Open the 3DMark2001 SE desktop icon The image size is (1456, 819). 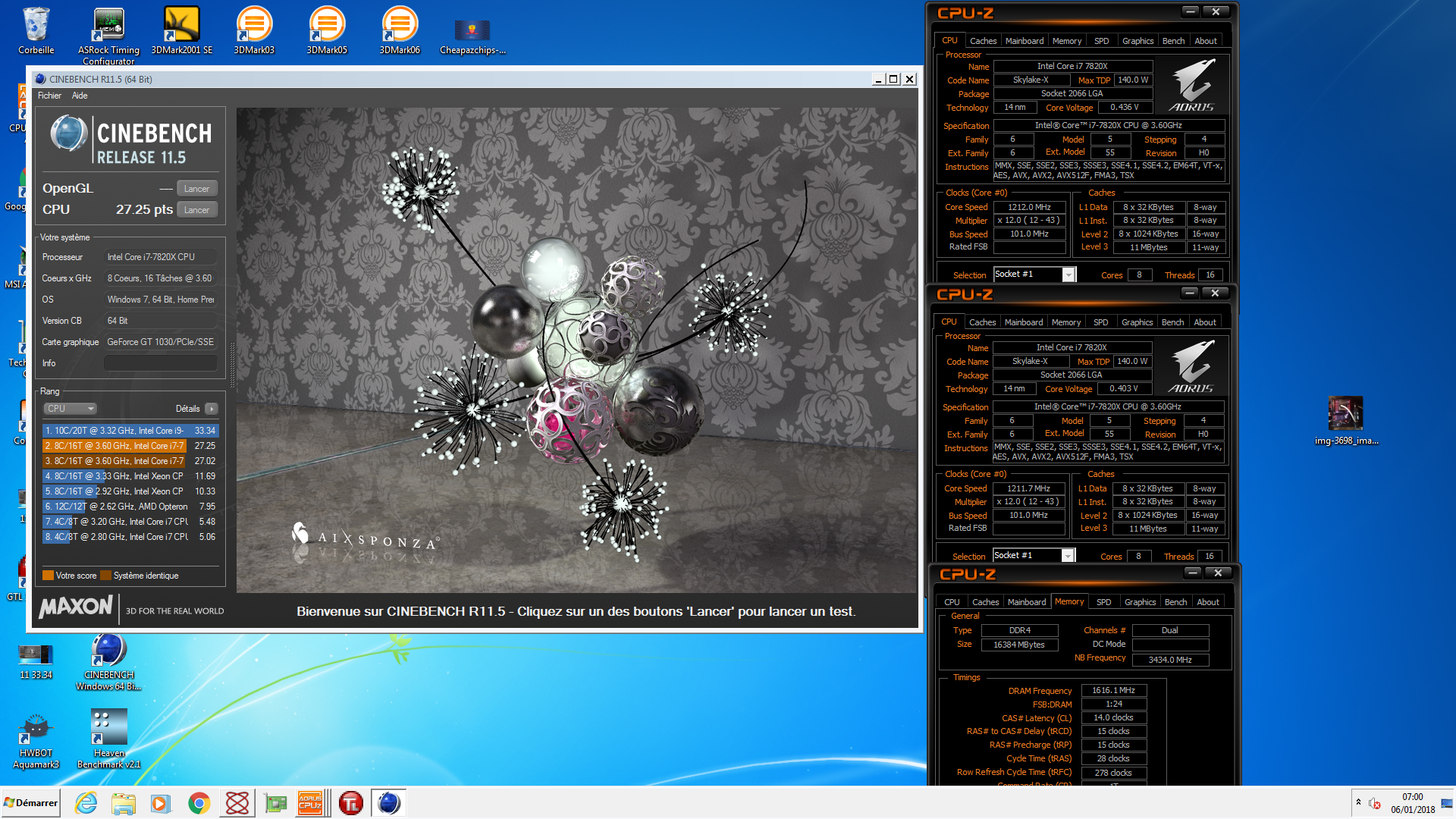(x=182, y=30)
